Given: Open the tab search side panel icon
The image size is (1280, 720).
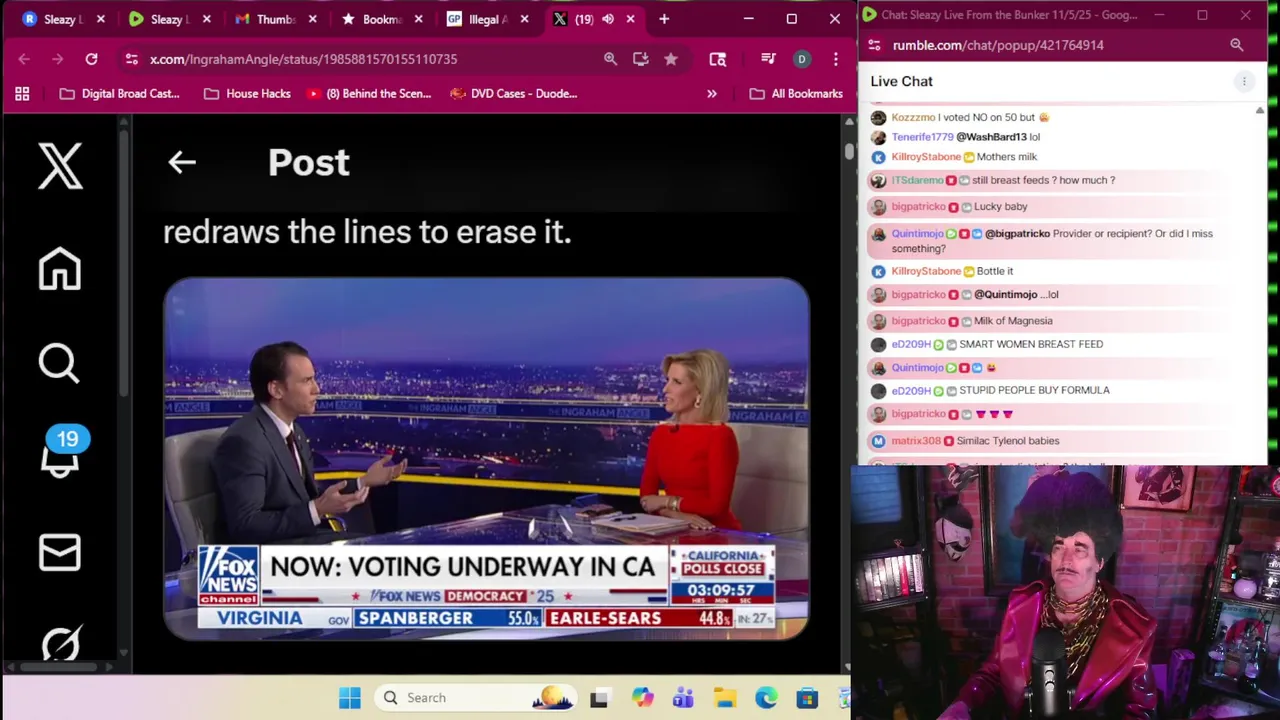Looking at the screenshot, I should point(717,59).
